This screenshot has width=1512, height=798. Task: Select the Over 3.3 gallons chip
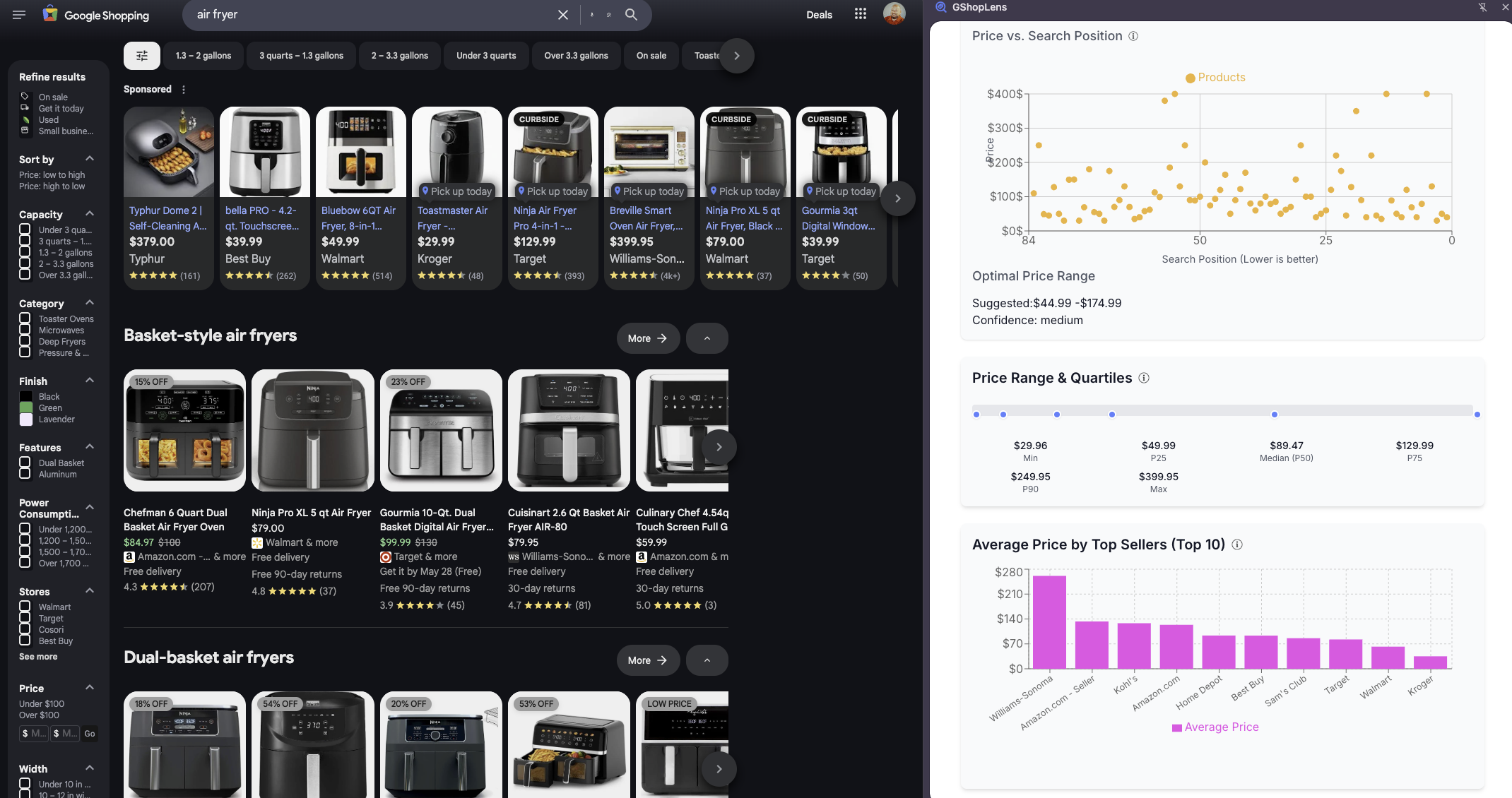[x=576, y=56]
